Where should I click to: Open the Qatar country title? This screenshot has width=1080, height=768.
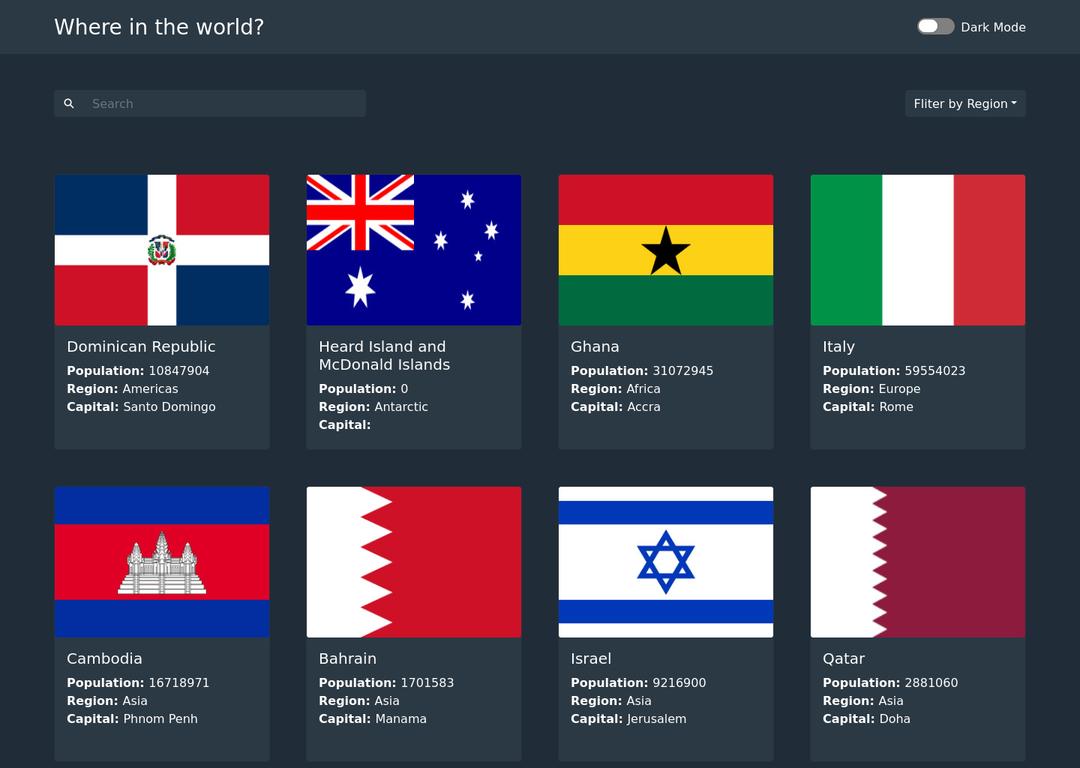843,659
